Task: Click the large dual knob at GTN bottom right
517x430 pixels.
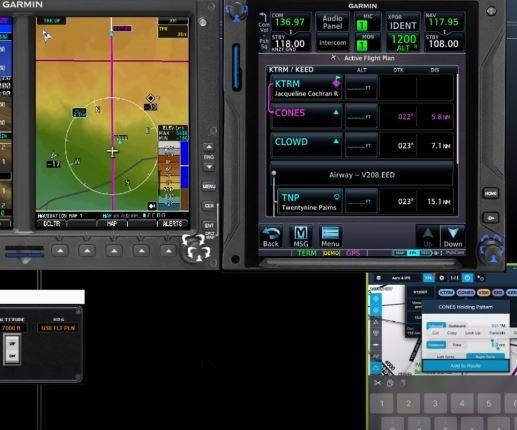Action: pos(492,250)
